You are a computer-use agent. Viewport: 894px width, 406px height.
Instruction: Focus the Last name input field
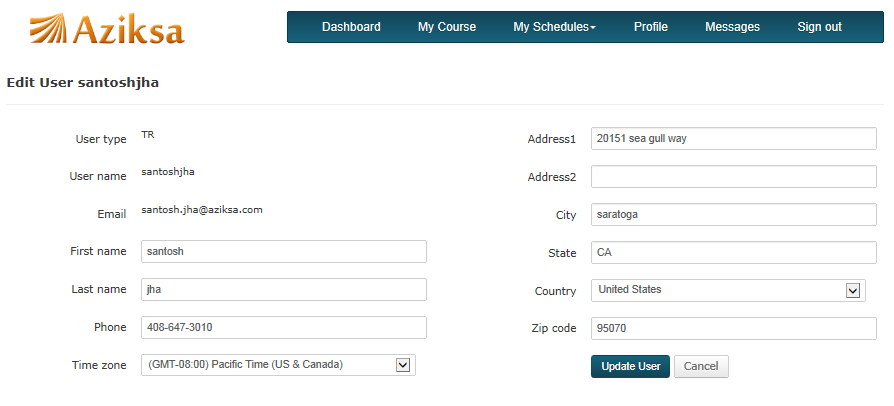pos(284,290)
